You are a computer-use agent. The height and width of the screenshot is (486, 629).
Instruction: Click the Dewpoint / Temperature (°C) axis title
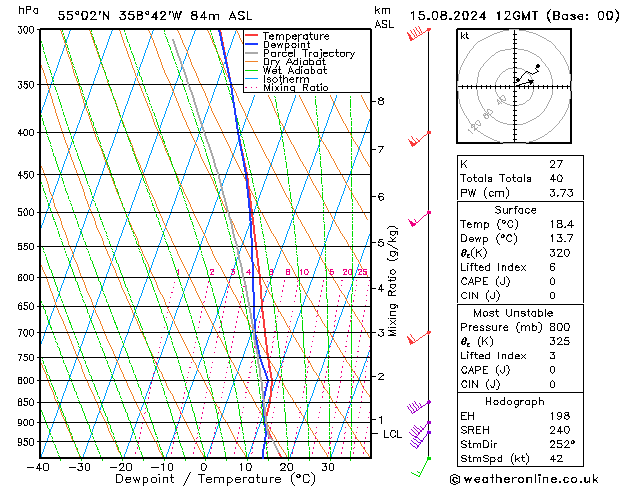coord(215,479)
